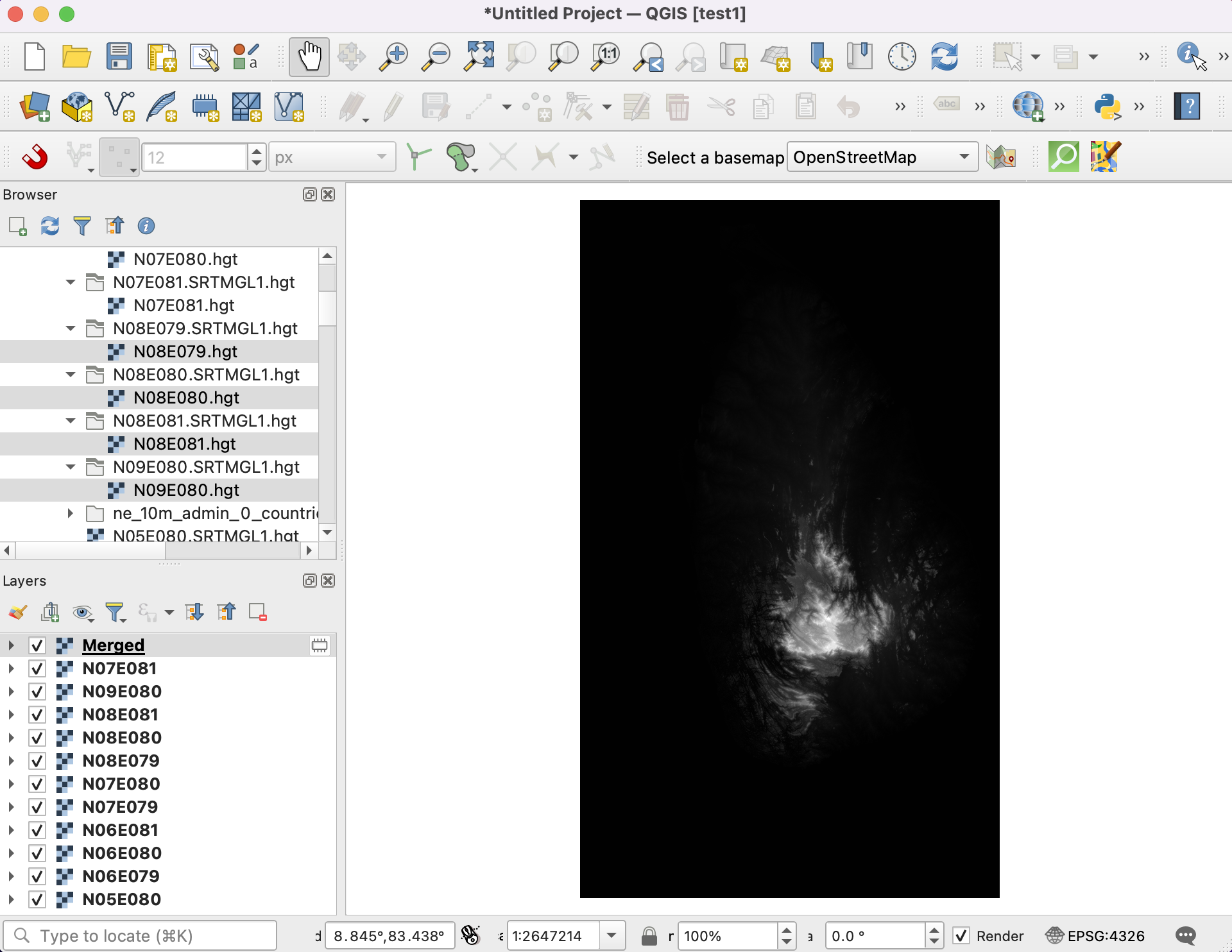Expand the ne_10m_admin_0_countries folder
Image resolution: width=1232 pixels, height=952 pixels.
coord(71,513)
